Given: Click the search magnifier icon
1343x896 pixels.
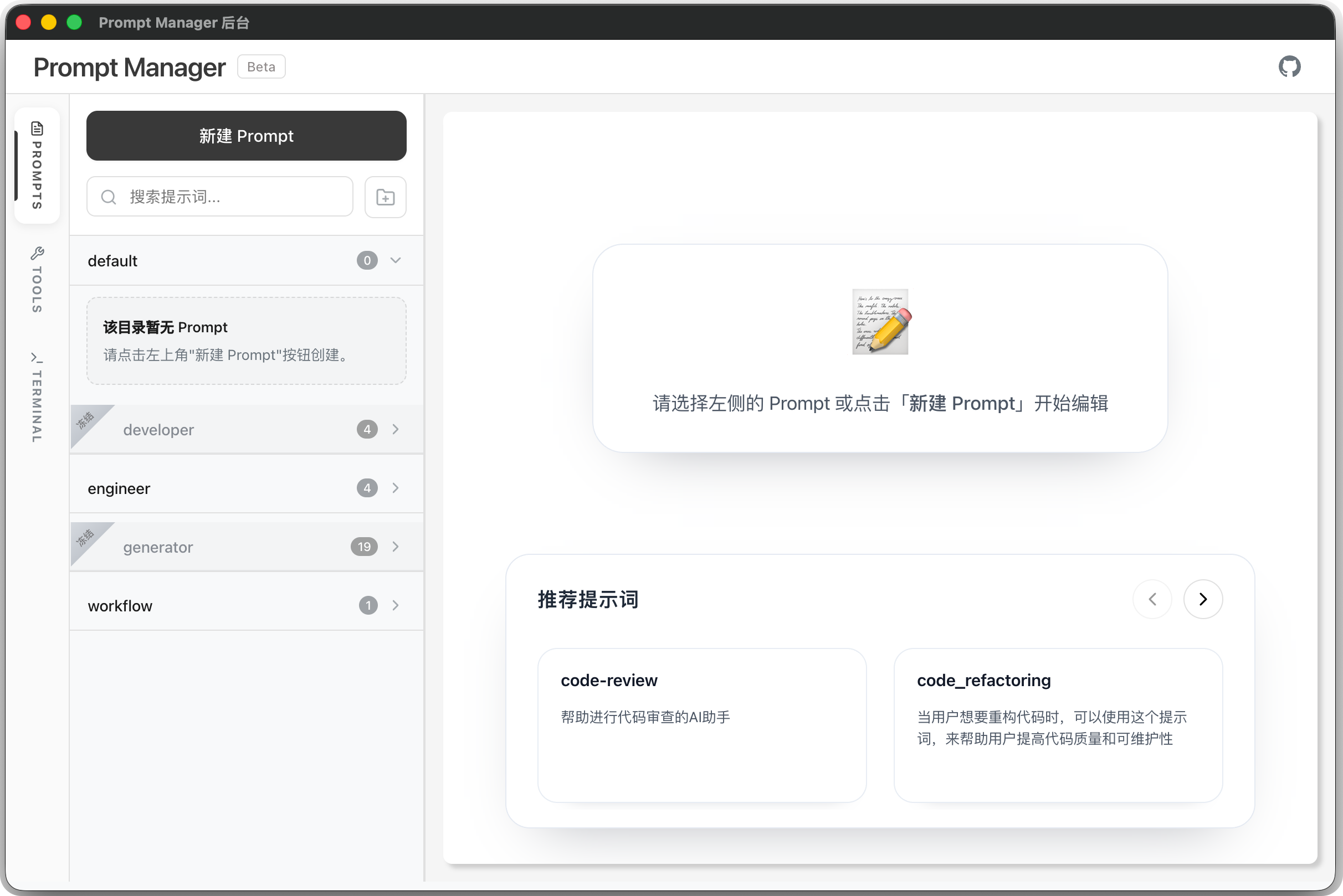Looking at the screenshot, I should tap(109, 197).
